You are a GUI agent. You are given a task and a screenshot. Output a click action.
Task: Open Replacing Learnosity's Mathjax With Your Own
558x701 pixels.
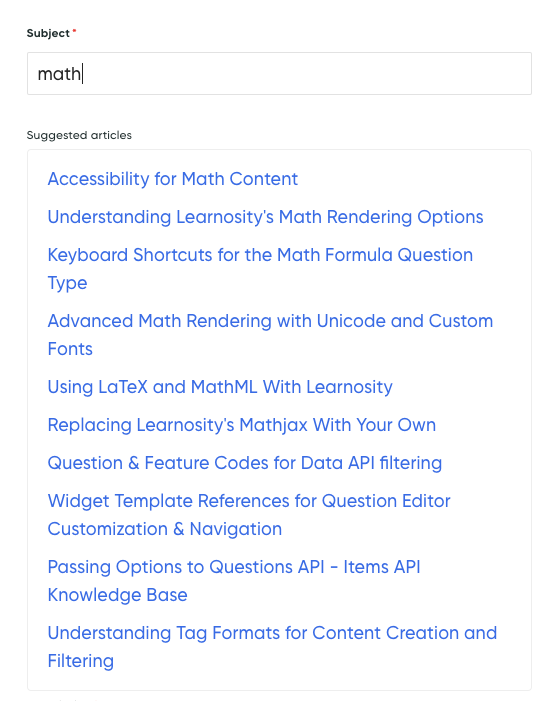241,425
